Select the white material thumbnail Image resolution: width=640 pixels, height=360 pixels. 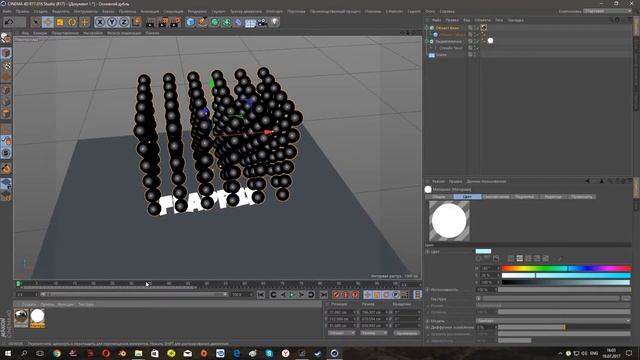(x=37, y=318)
